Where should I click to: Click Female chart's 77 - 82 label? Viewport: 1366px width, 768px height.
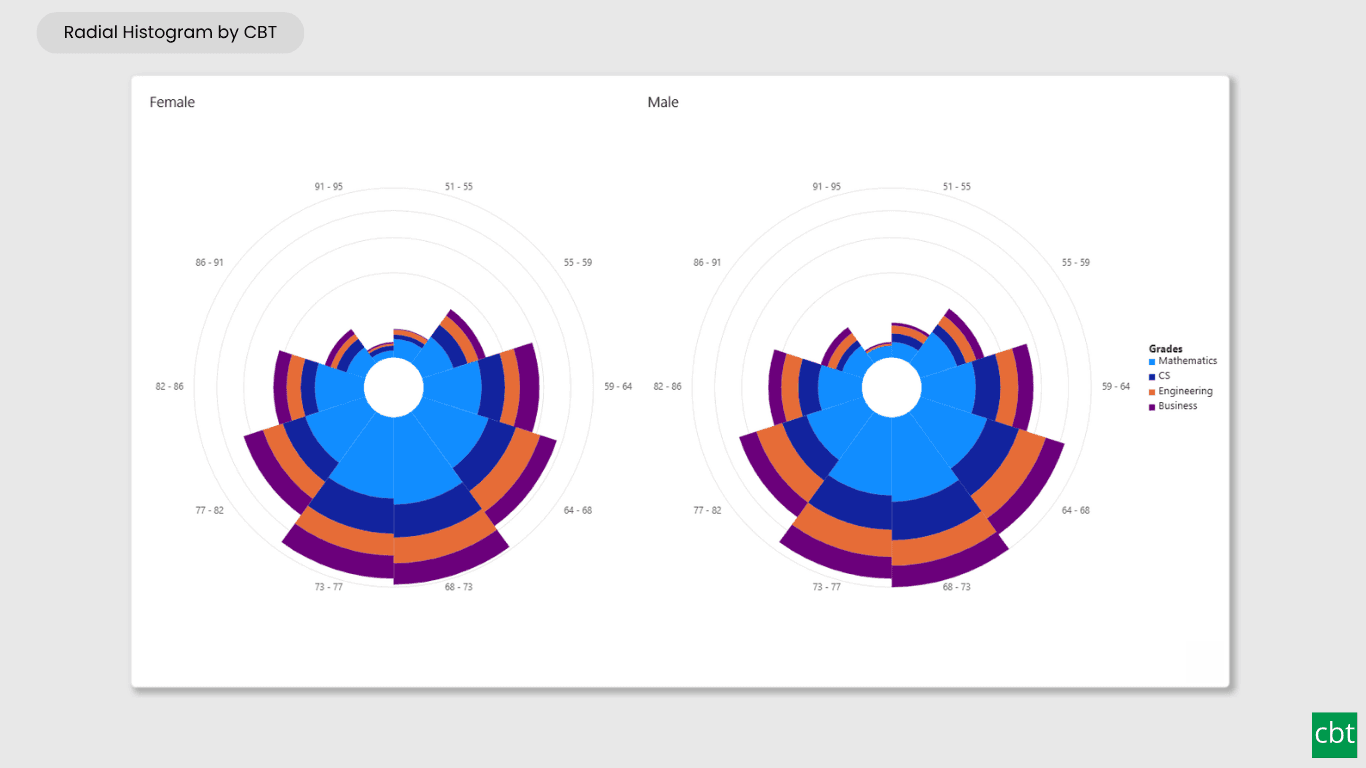pos(210,511)
